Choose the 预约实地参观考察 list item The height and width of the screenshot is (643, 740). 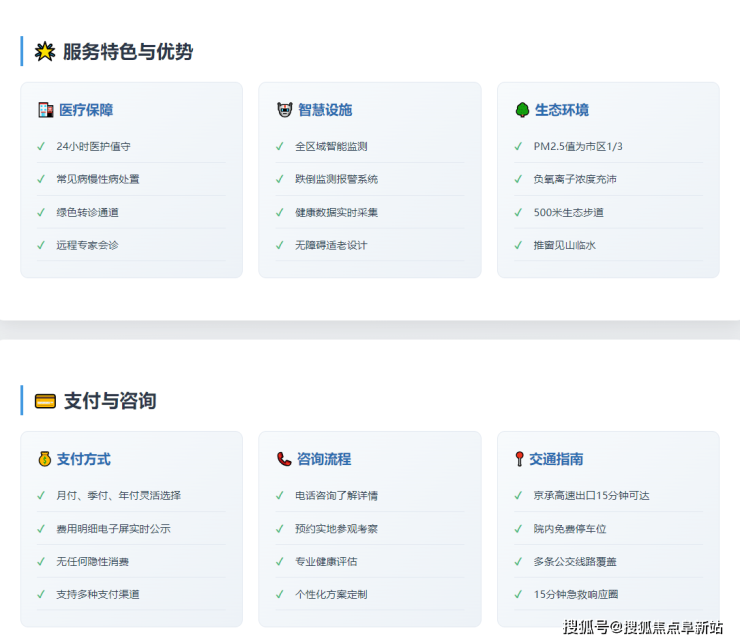336,528
